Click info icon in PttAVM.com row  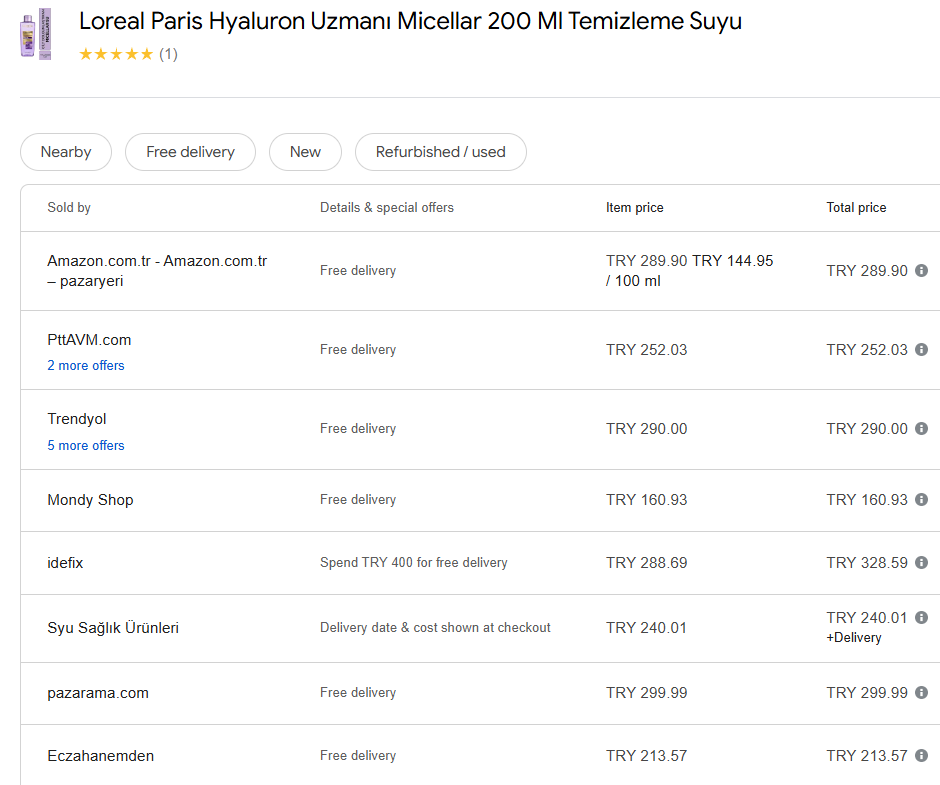tap(921, 350)
